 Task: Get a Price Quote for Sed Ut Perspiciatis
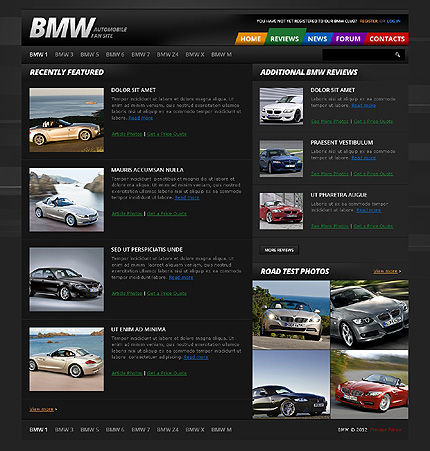click(167, 293)
